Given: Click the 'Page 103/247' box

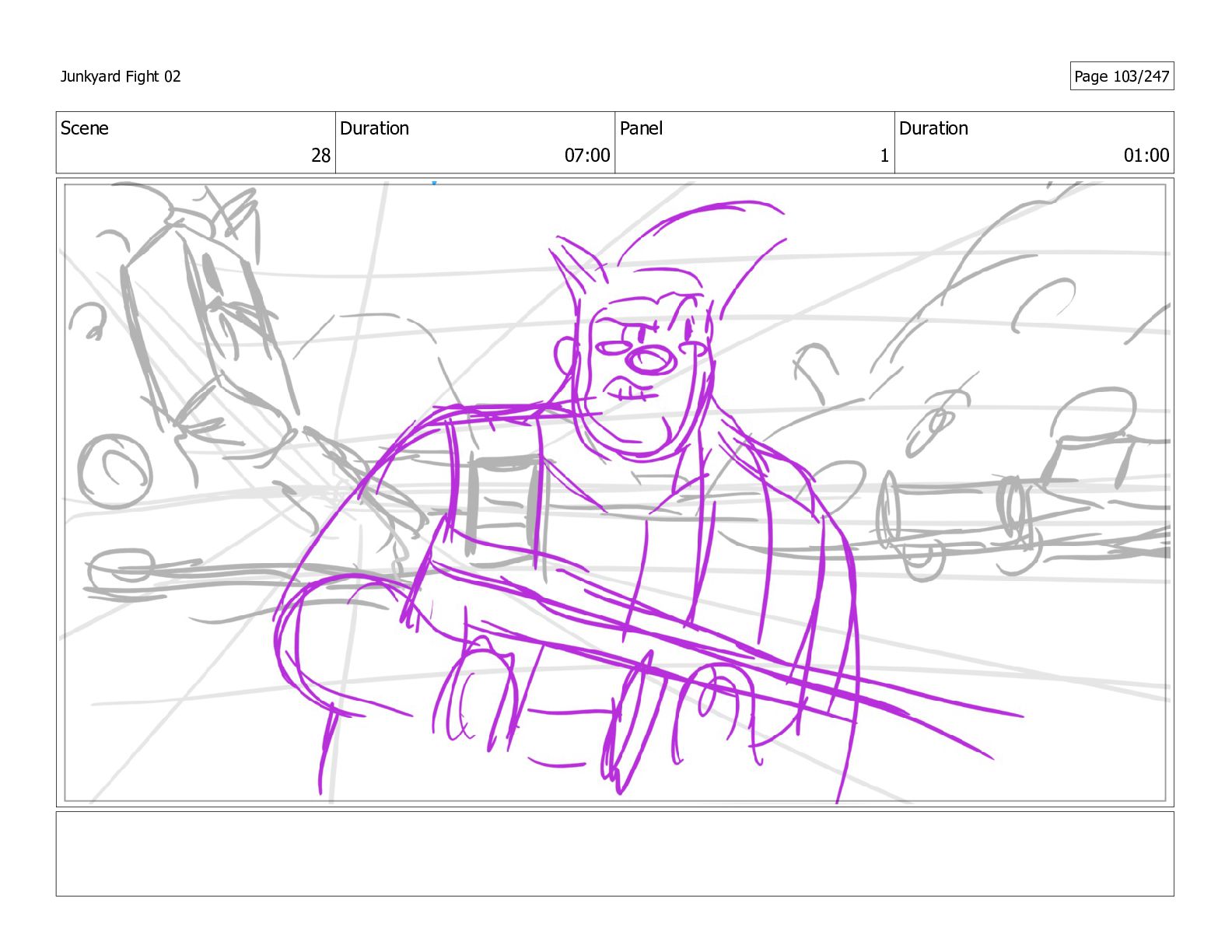Looking at the screenshot, I should point(1122,76).
